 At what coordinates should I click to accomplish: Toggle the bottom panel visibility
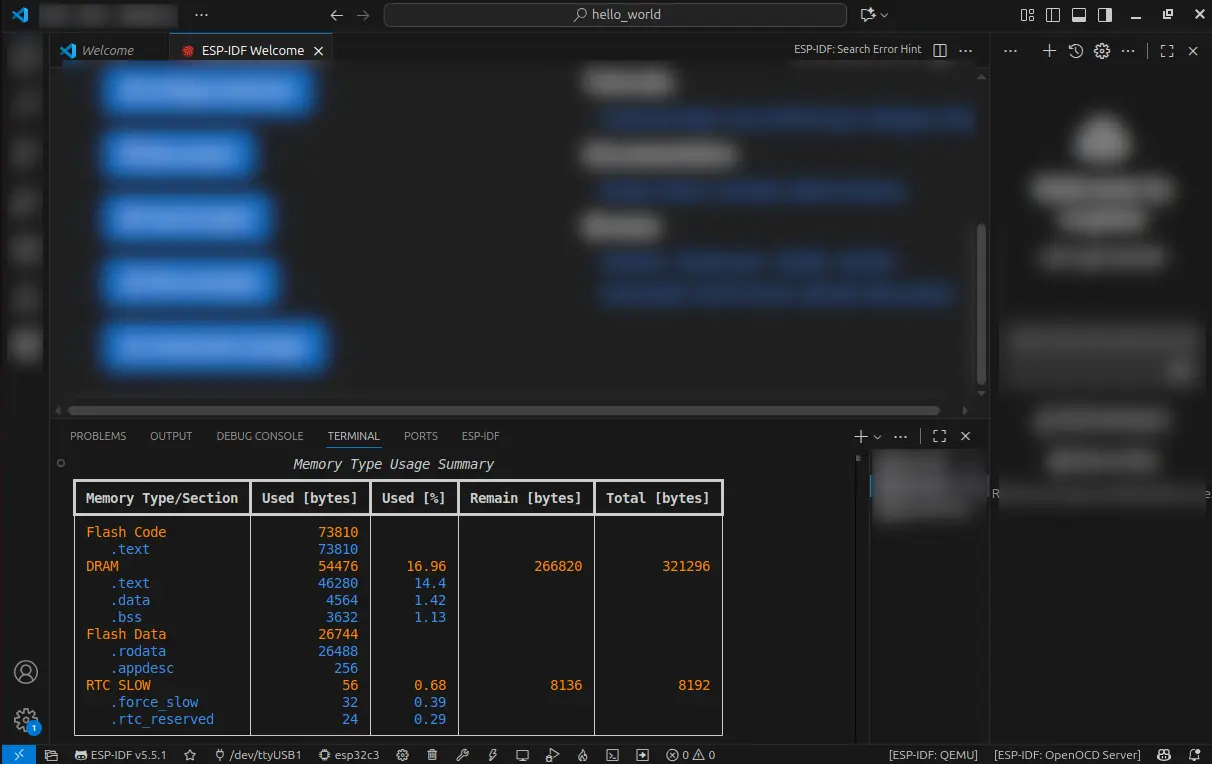(x=1079, y=15)
